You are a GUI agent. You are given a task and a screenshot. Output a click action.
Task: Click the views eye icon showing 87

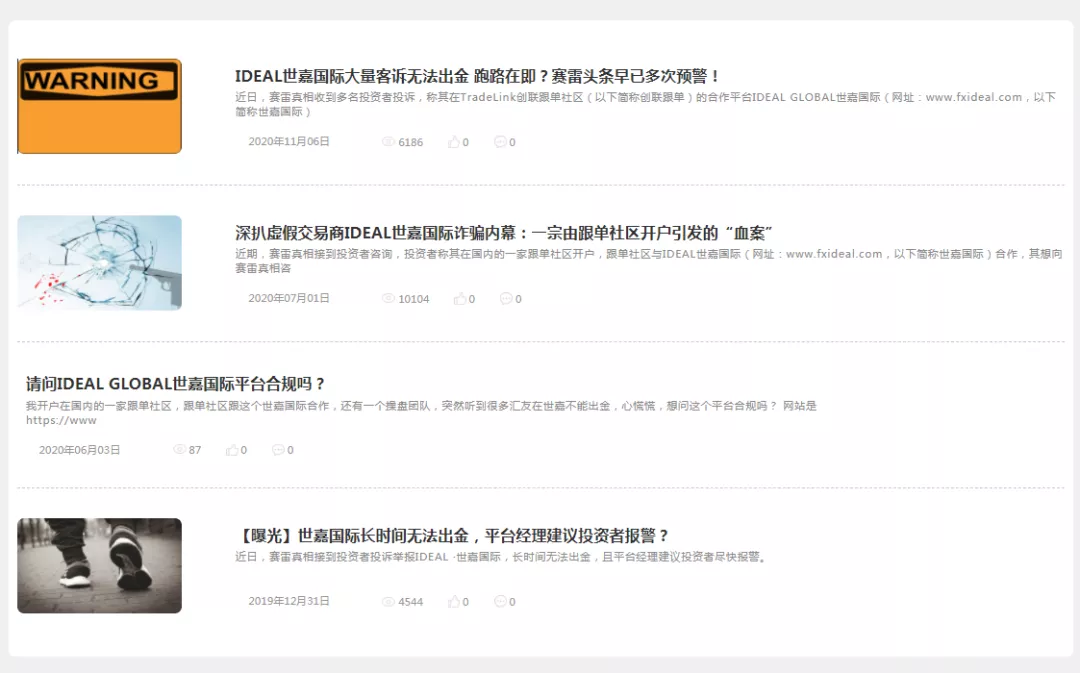[179, 450]
